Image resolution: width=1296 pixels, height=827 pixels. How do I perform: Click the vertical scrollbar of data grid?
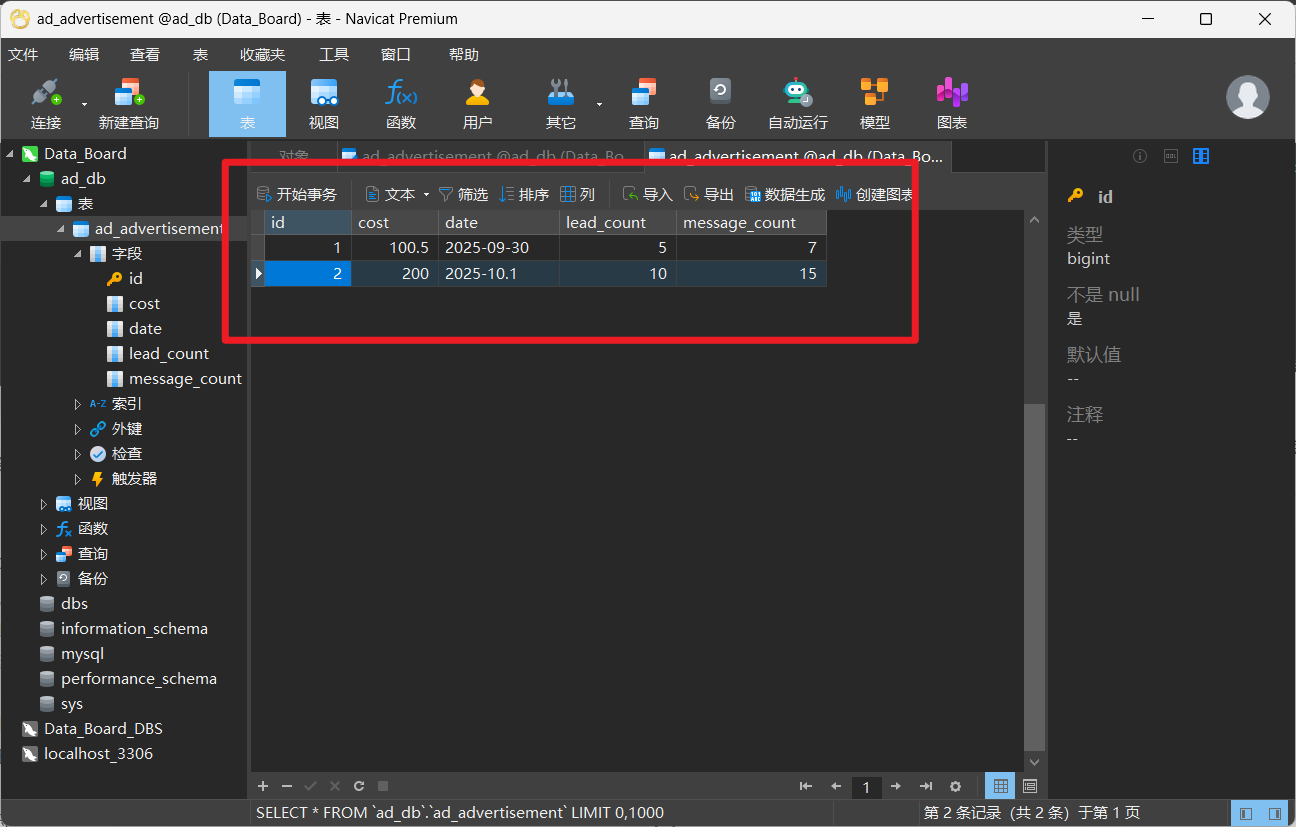coord(1035,577)
